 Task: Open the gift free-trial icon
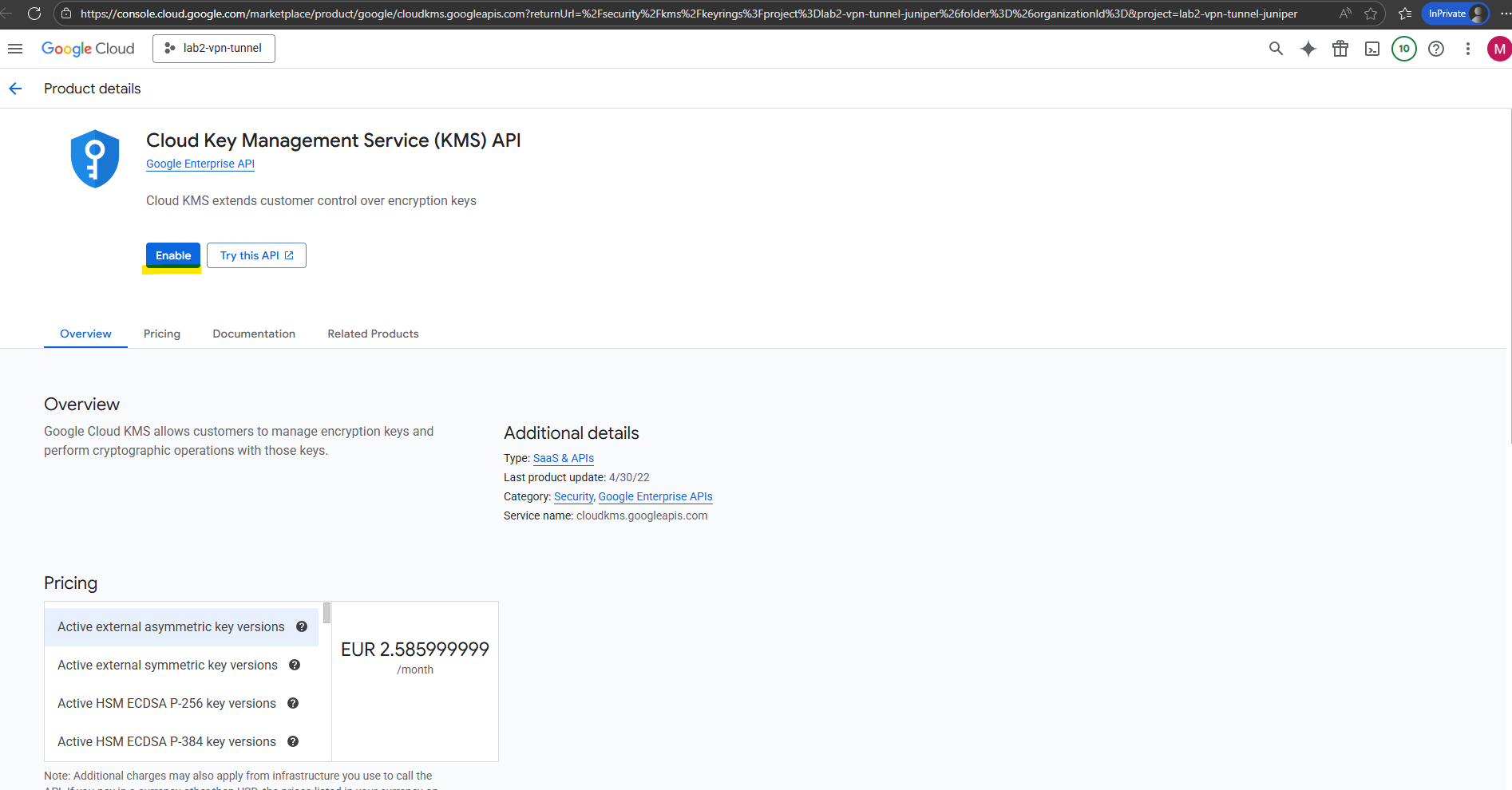1340,49
